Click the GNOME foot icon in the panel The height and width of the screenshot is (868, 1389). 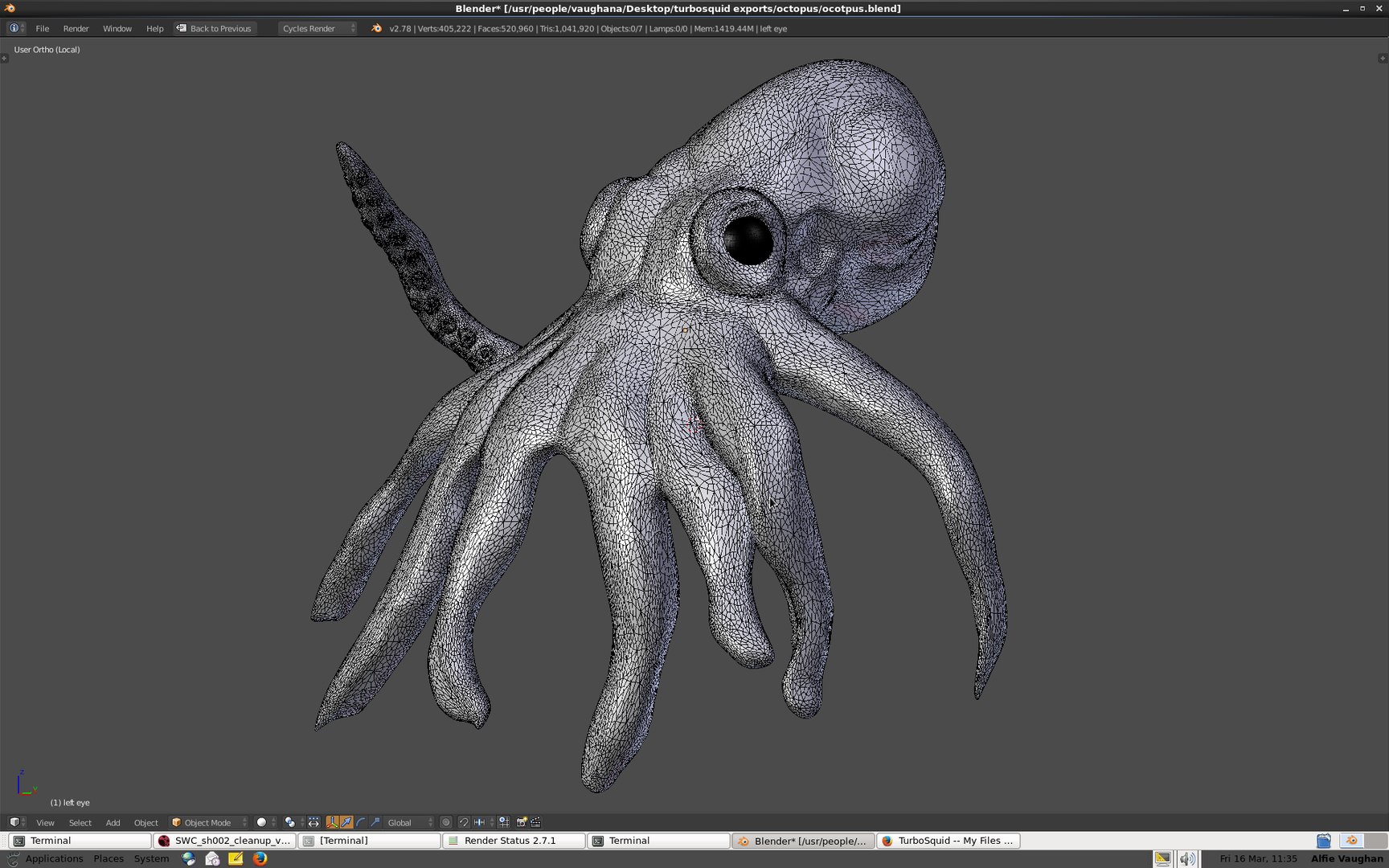13,858
